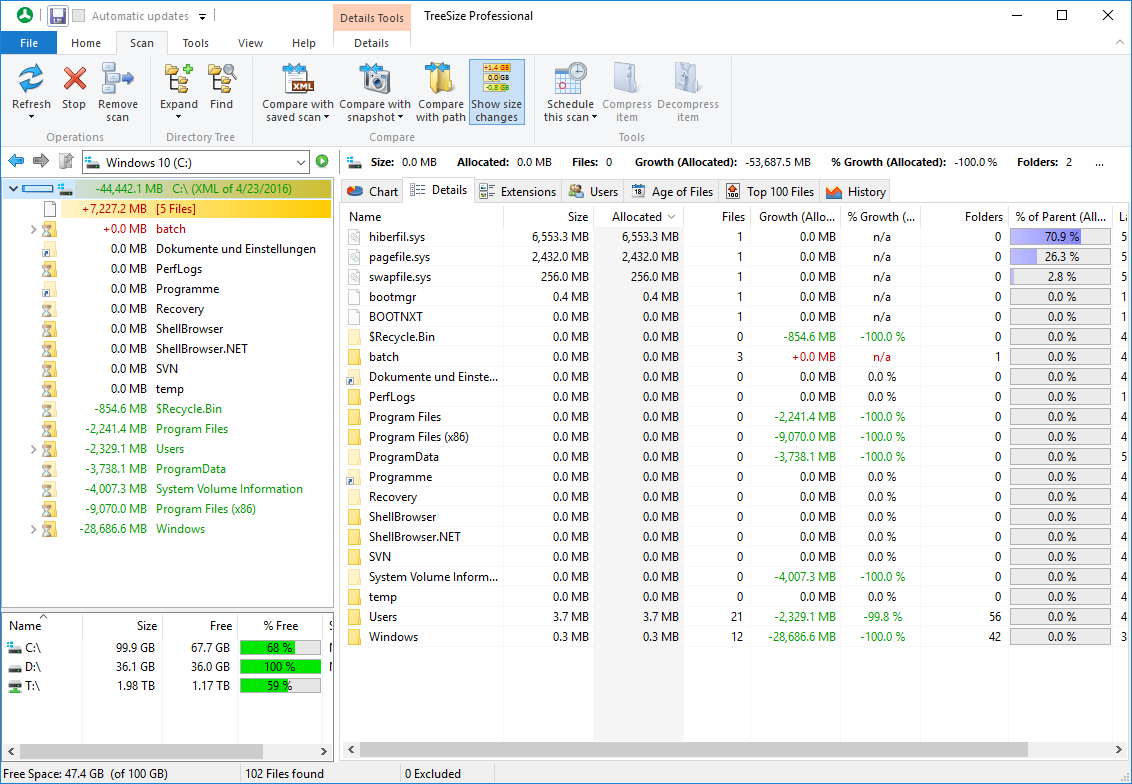1132x784 pixels.
Task: Expand the Windows folder in tree
Action: click(x=33, y=529)
